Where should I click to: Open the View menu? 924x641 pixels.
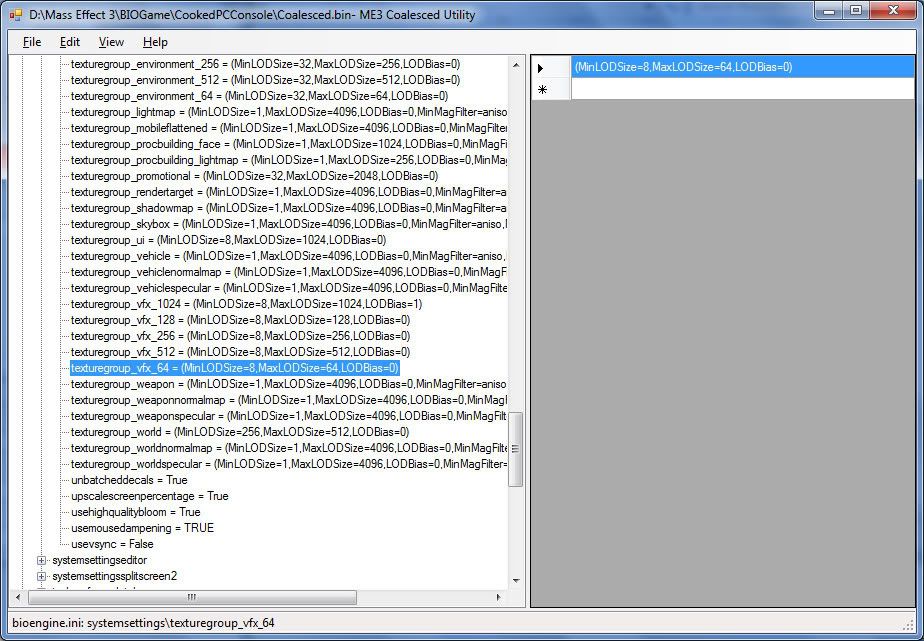[x=111, y=42]
